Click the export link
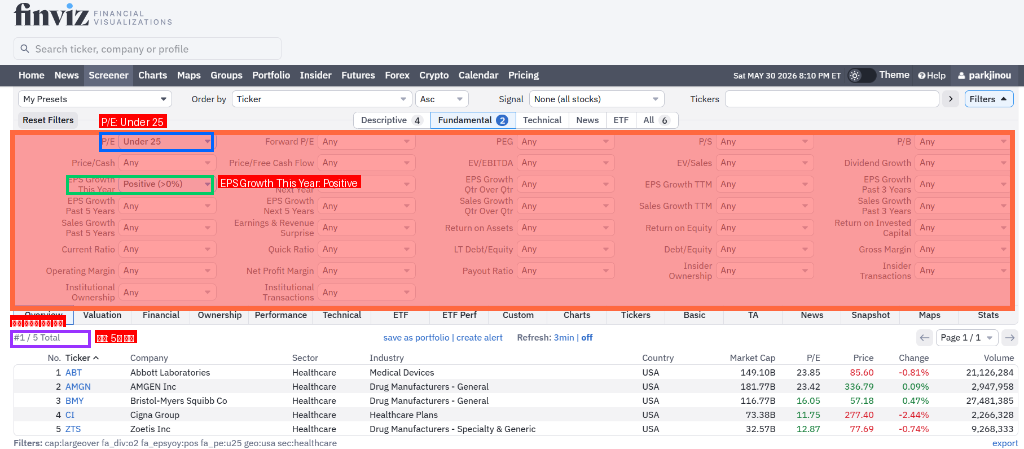 click(1004, 443)
